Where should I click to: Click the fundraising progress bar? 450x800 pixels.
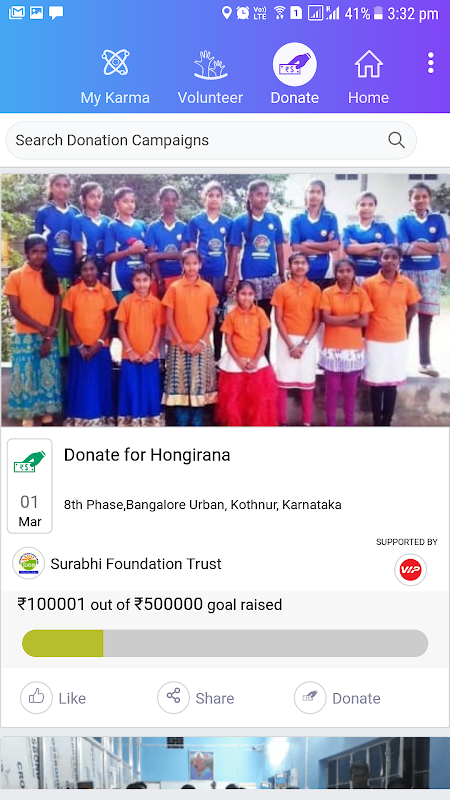coord(225,643)
